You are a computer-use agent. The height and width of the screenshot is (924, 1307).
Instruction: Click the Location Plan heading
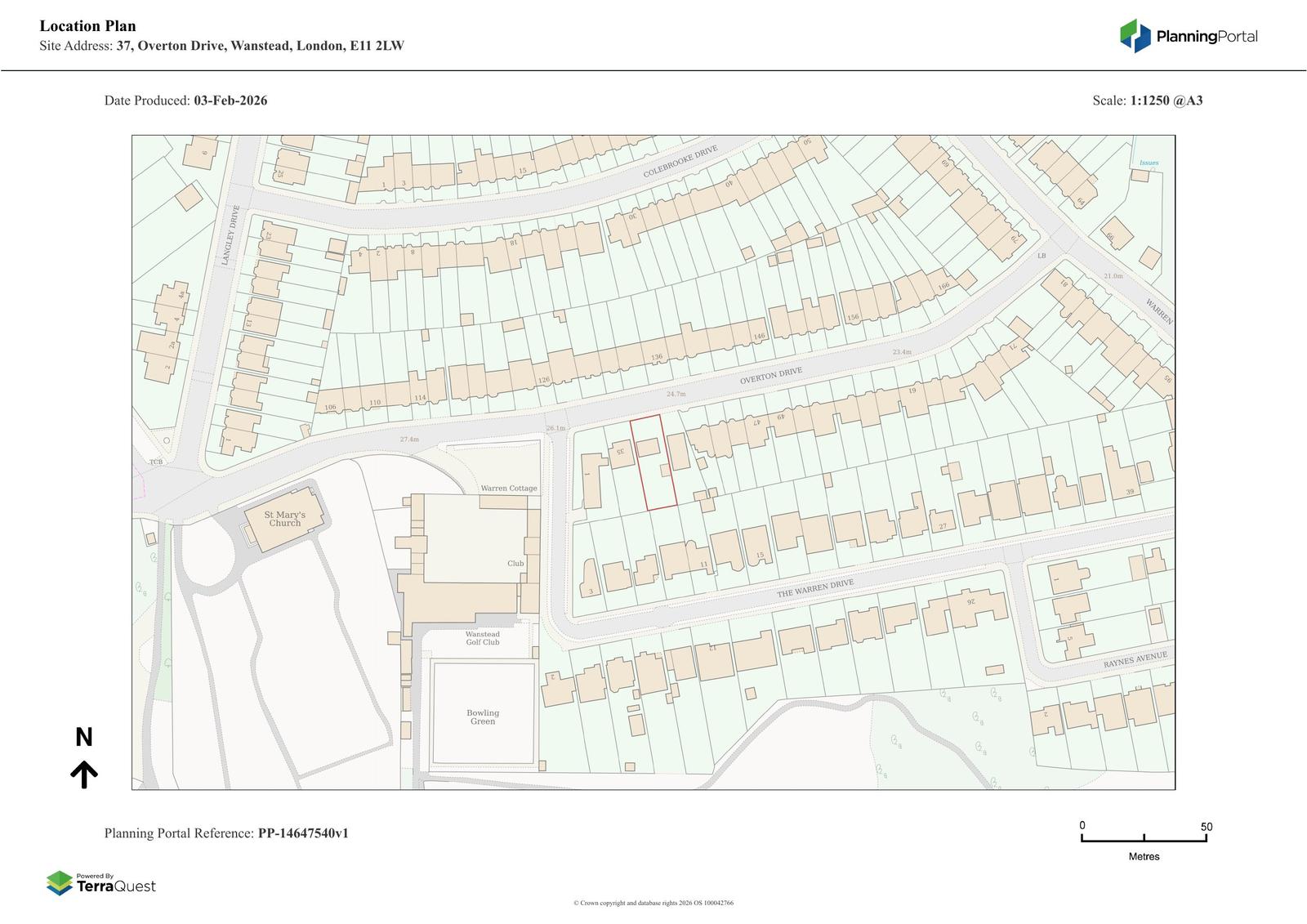[88, 26]
